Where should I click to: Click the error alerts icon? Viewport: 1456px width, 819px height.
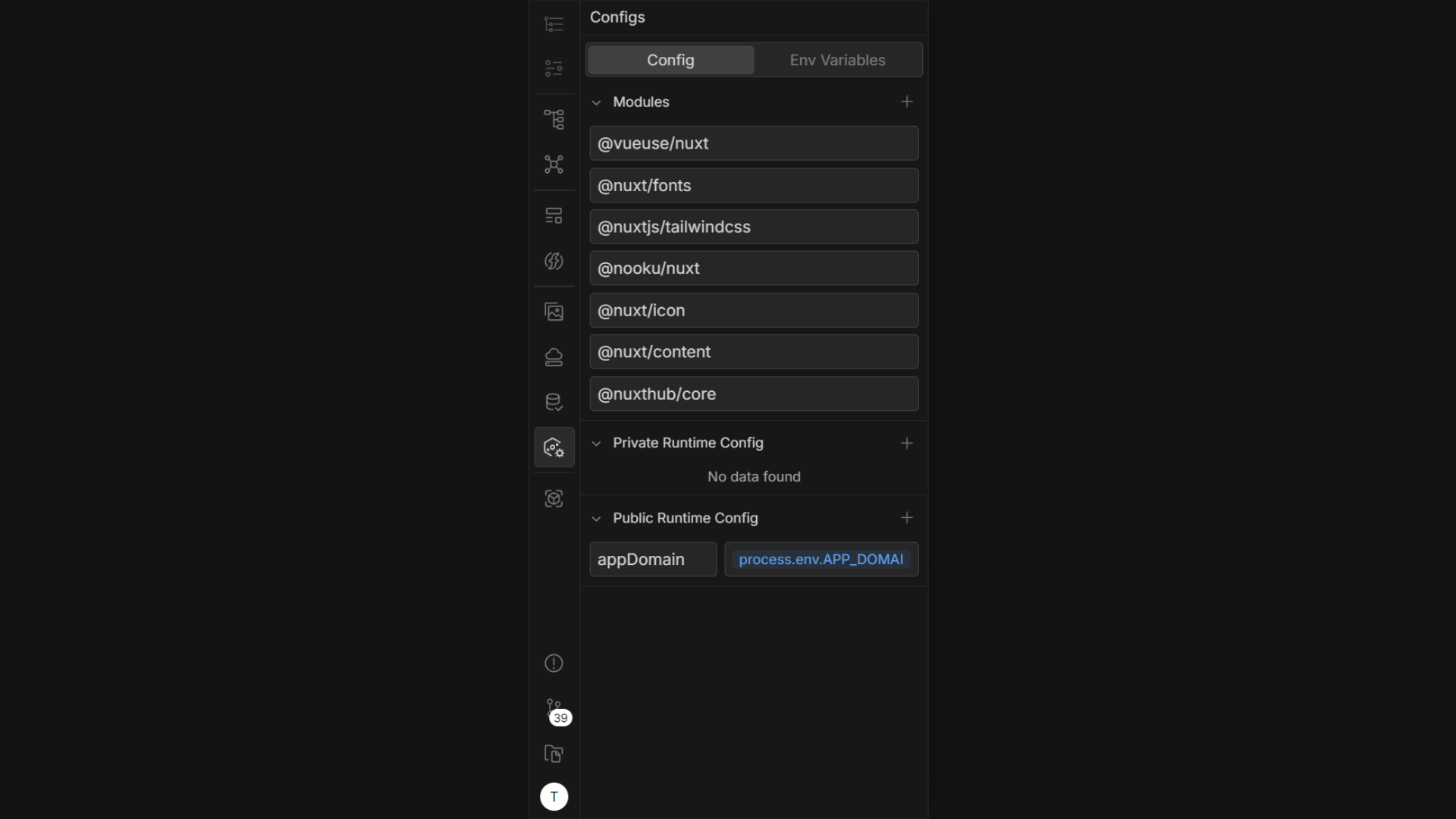tap(554, 663)
